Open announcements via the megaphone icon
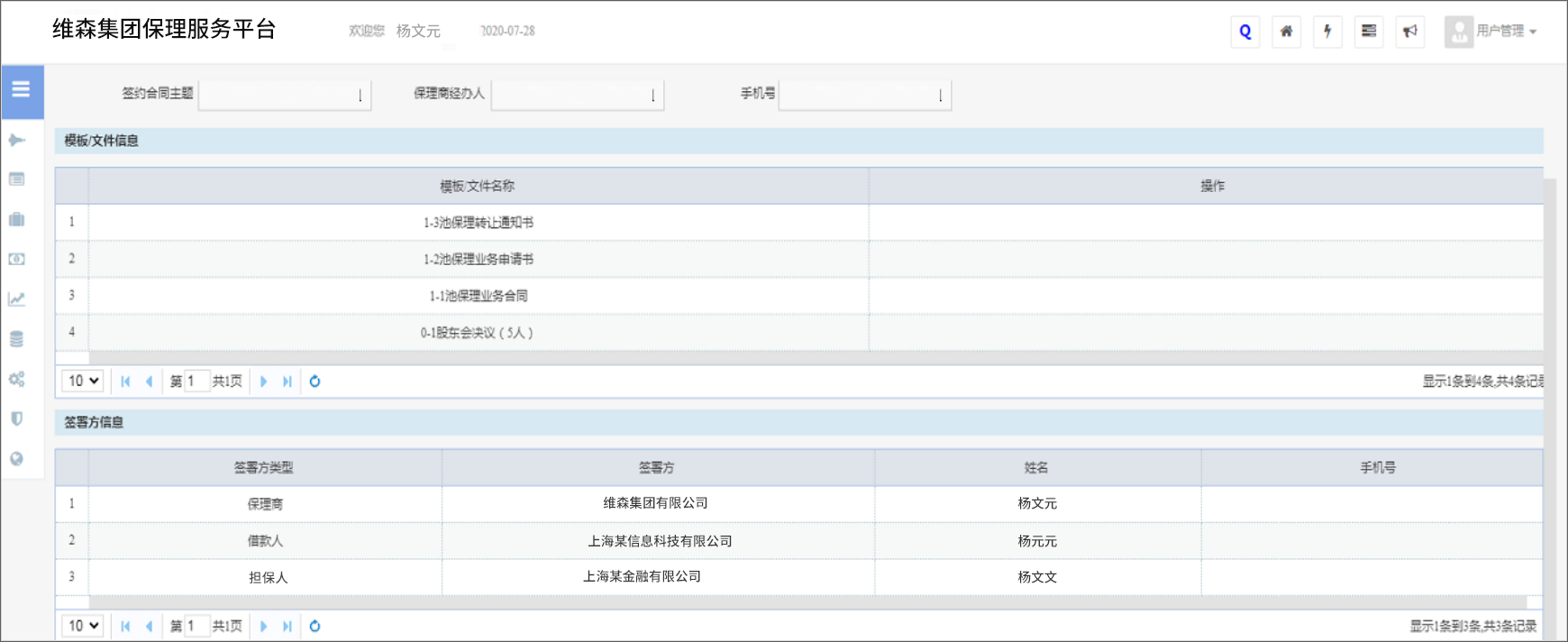1568x642 pixels. click(x=1410, y=32)
